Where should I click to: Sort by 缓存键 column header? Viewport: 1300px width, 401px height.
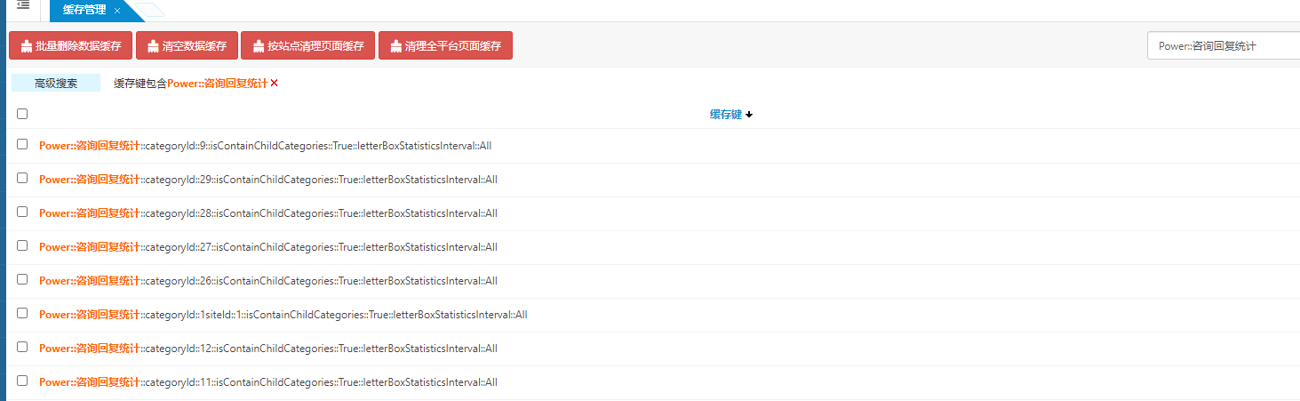pos(725,114)
